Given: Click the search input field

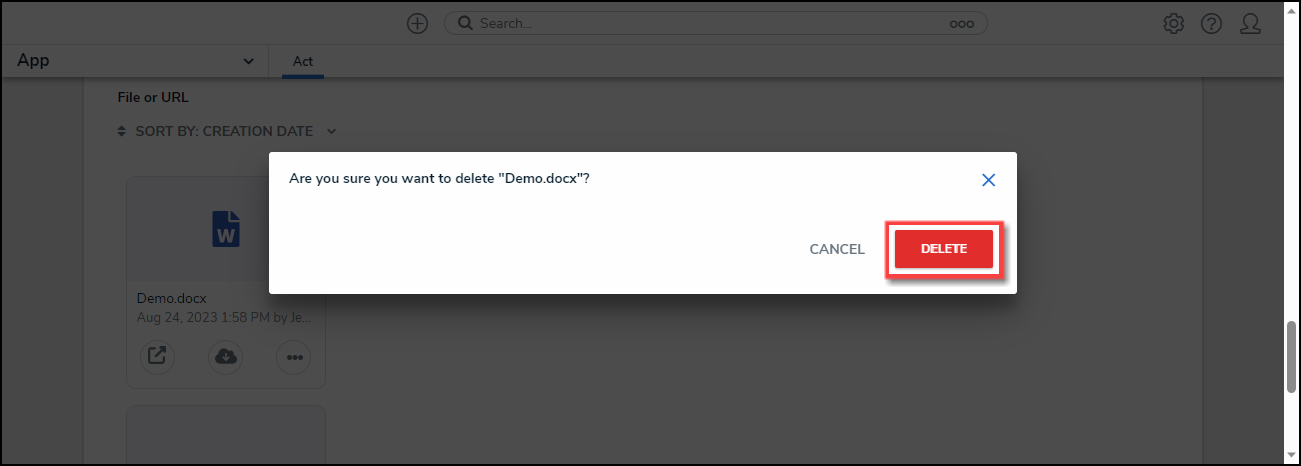Looking at the screenshot, I should (x=710, y=23).
